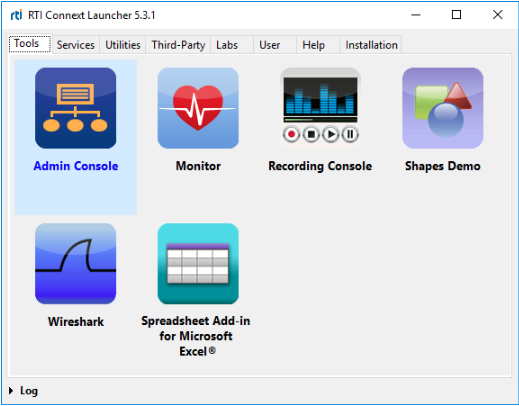The width and height of the screenshot is (519, 406).
Task: Select the Third-Party tab
Action: click(178, 45)
